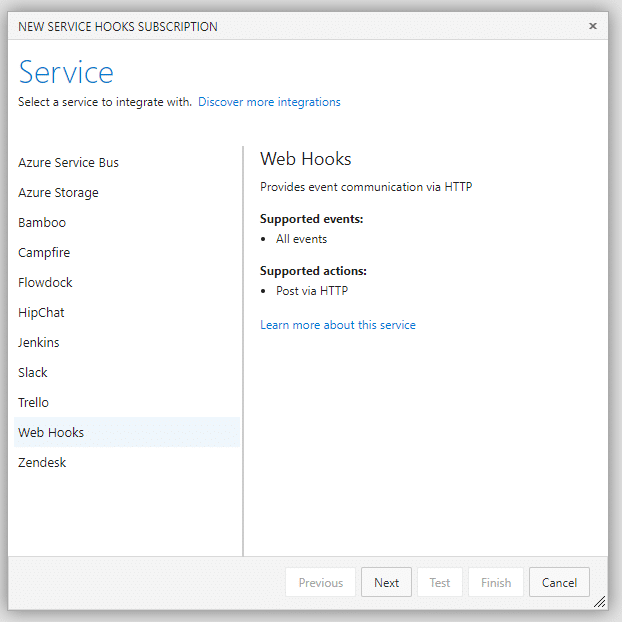Screen dimensions: 622x622
Task: Click the dialog resize grip corner
Action: (x=600, y=602)
